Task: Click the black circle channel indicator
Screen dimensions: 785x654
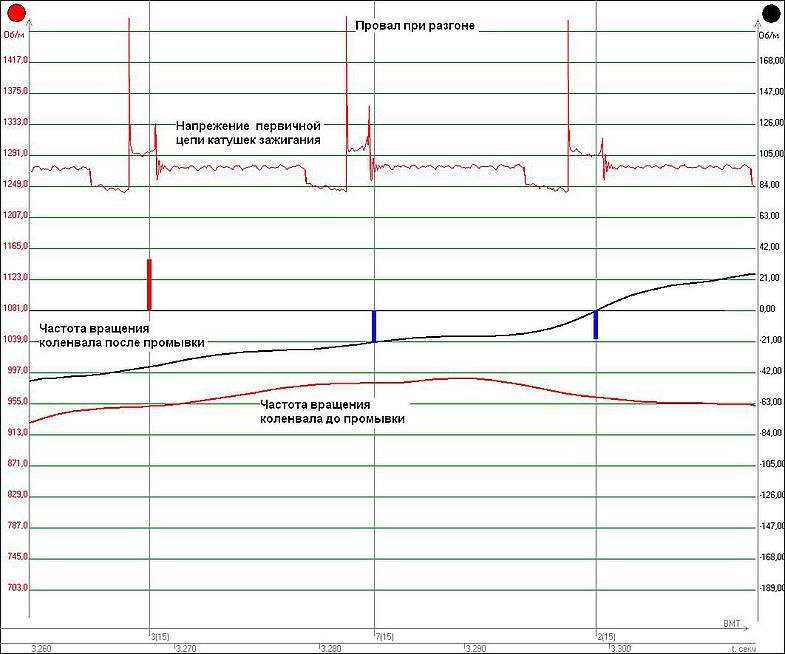Action: pyautogui.click(x=770, y=13)
